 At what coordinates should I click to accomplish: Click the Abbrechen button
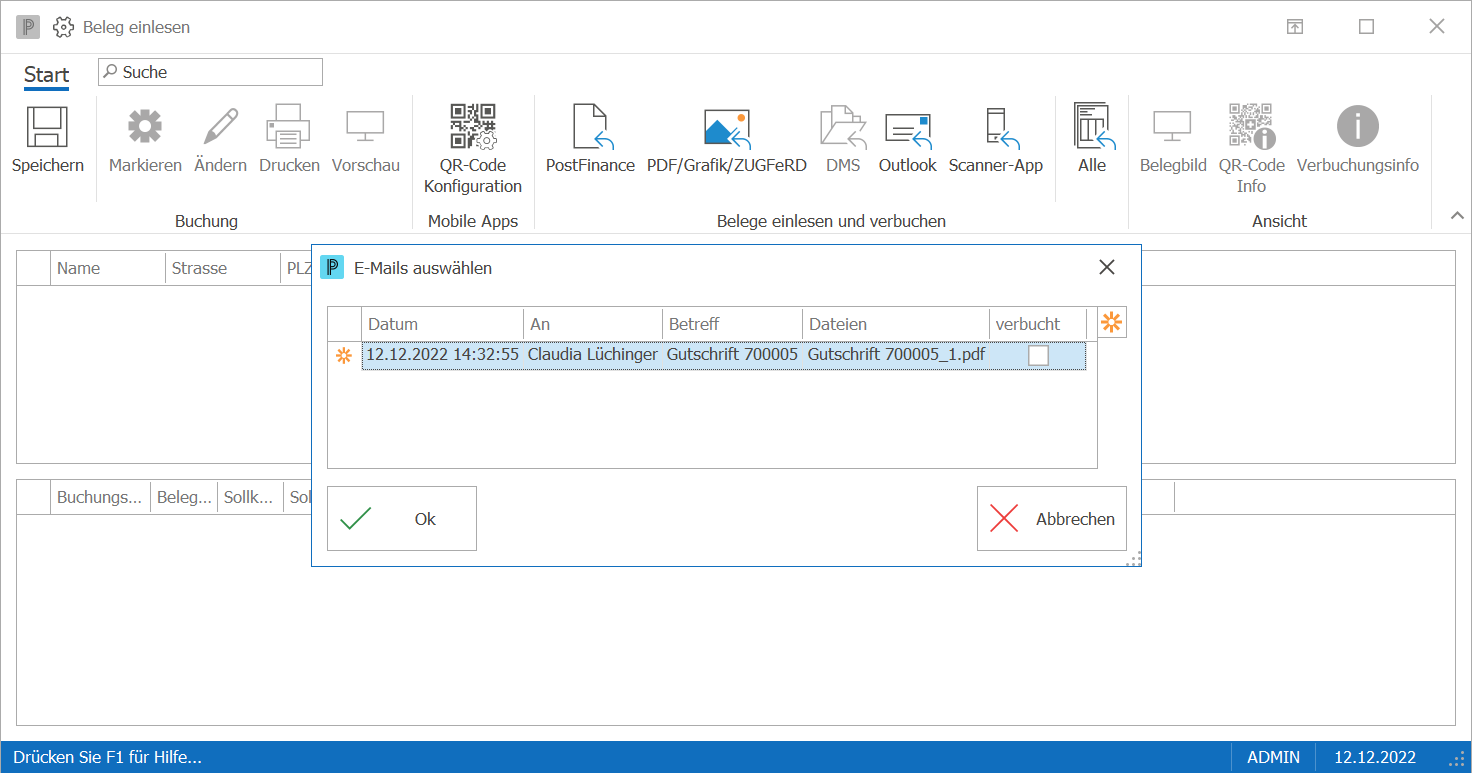tap(1052, 518)
